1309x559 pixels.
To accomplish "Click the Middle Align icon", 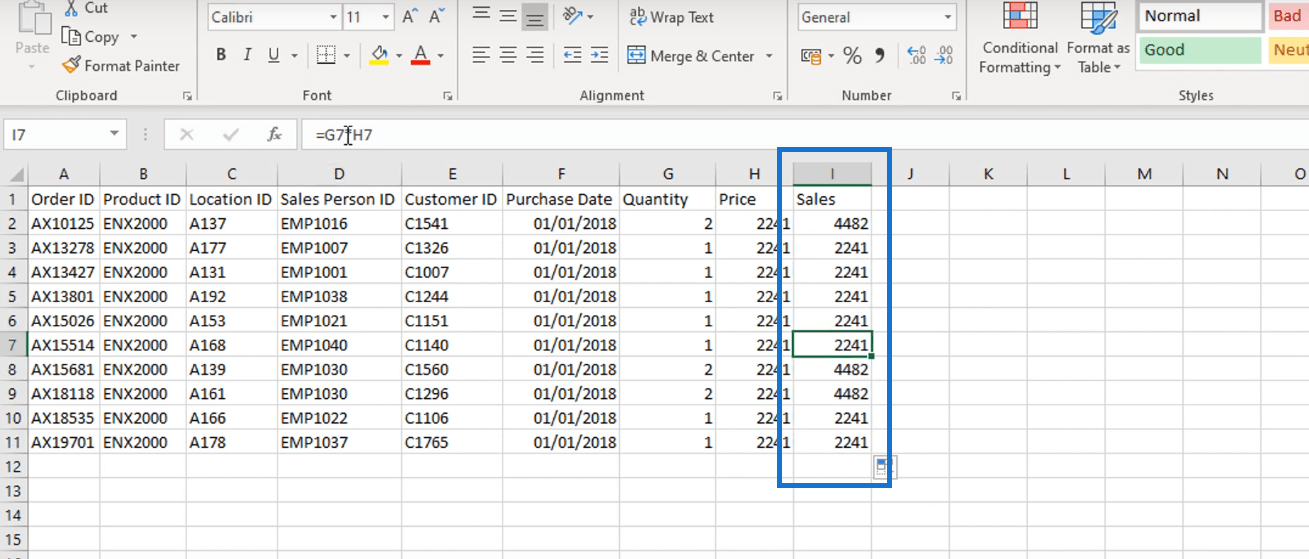I will (x=508, y=16).
